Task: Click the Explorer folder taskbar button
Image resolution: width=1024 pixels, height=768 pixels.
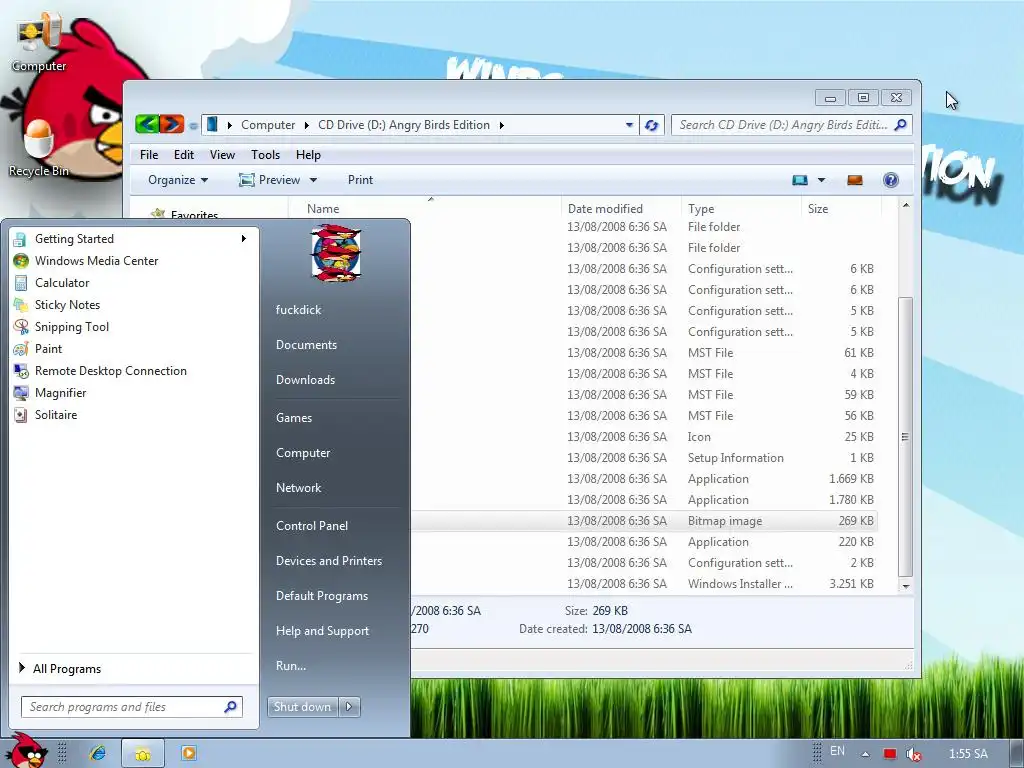Action: (x=142, y=754)
